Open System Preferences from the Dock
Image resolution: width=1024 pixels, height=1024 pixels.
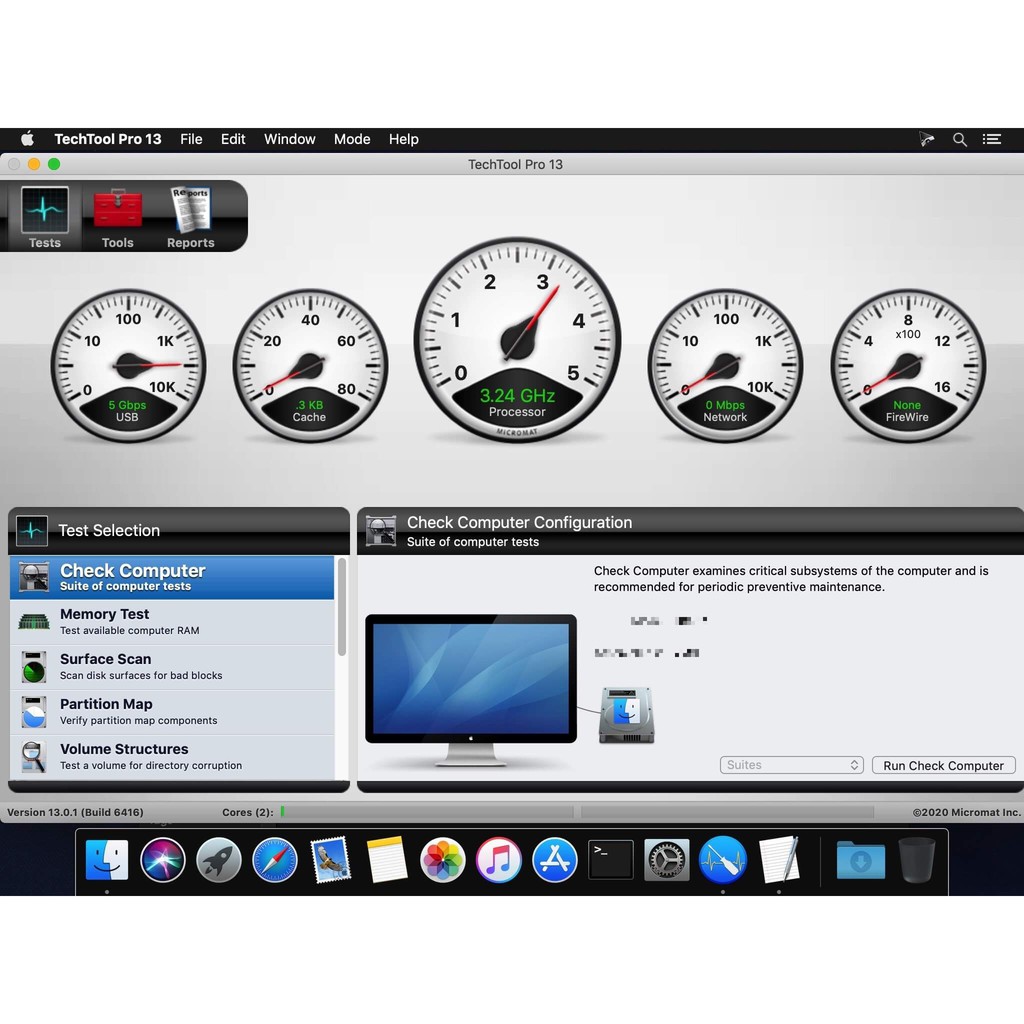667,859
